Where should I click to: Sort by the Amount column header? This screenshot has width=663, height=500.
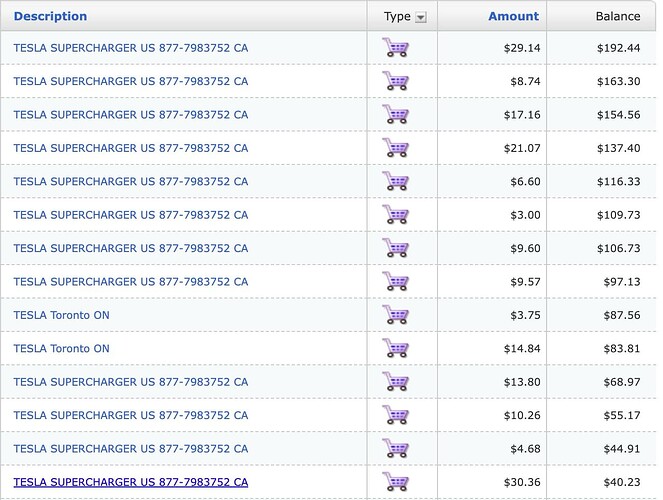pyautogui.click(x=513, y=16)
